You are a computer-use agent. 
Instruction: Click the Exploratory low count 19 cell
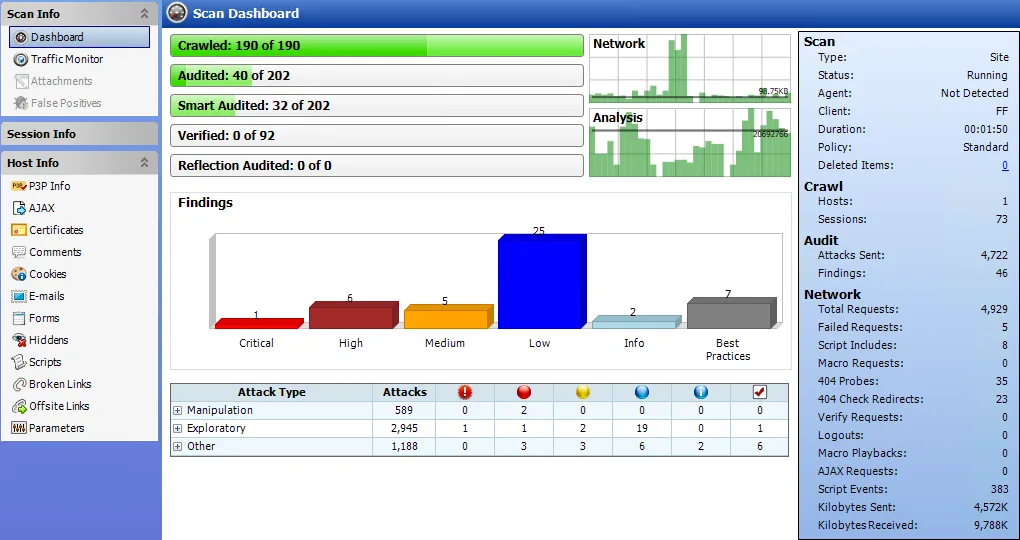pyautogui.click(x=641, y=429)
